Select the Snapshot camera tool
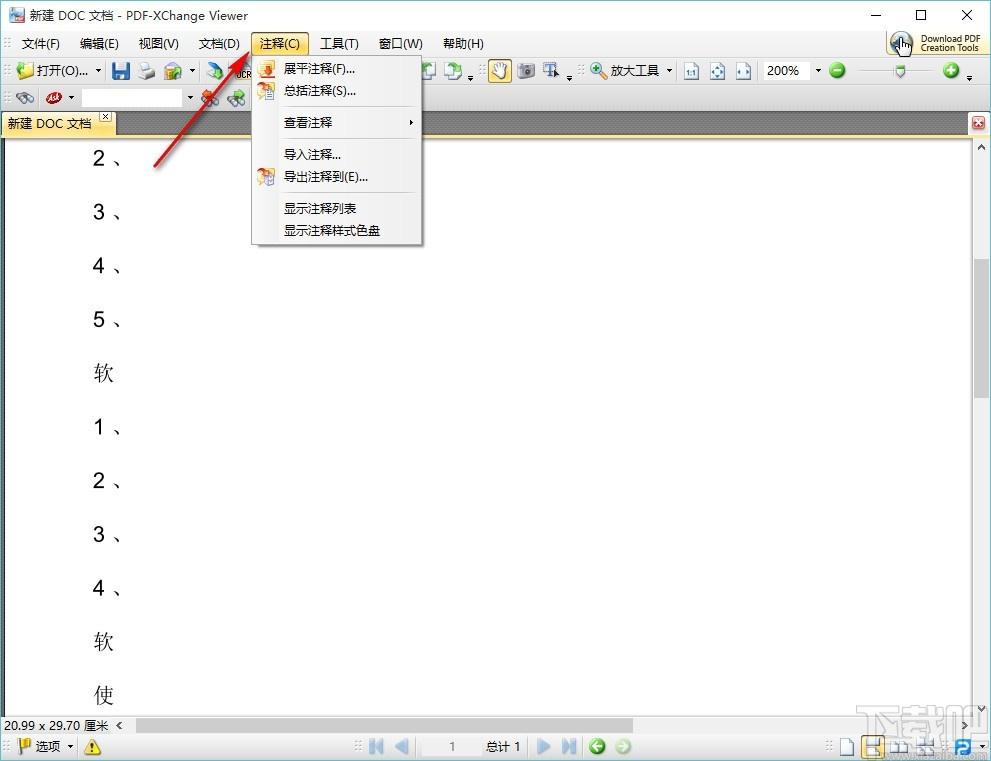This screenshot has width=991, height=761. click(526, 71)
